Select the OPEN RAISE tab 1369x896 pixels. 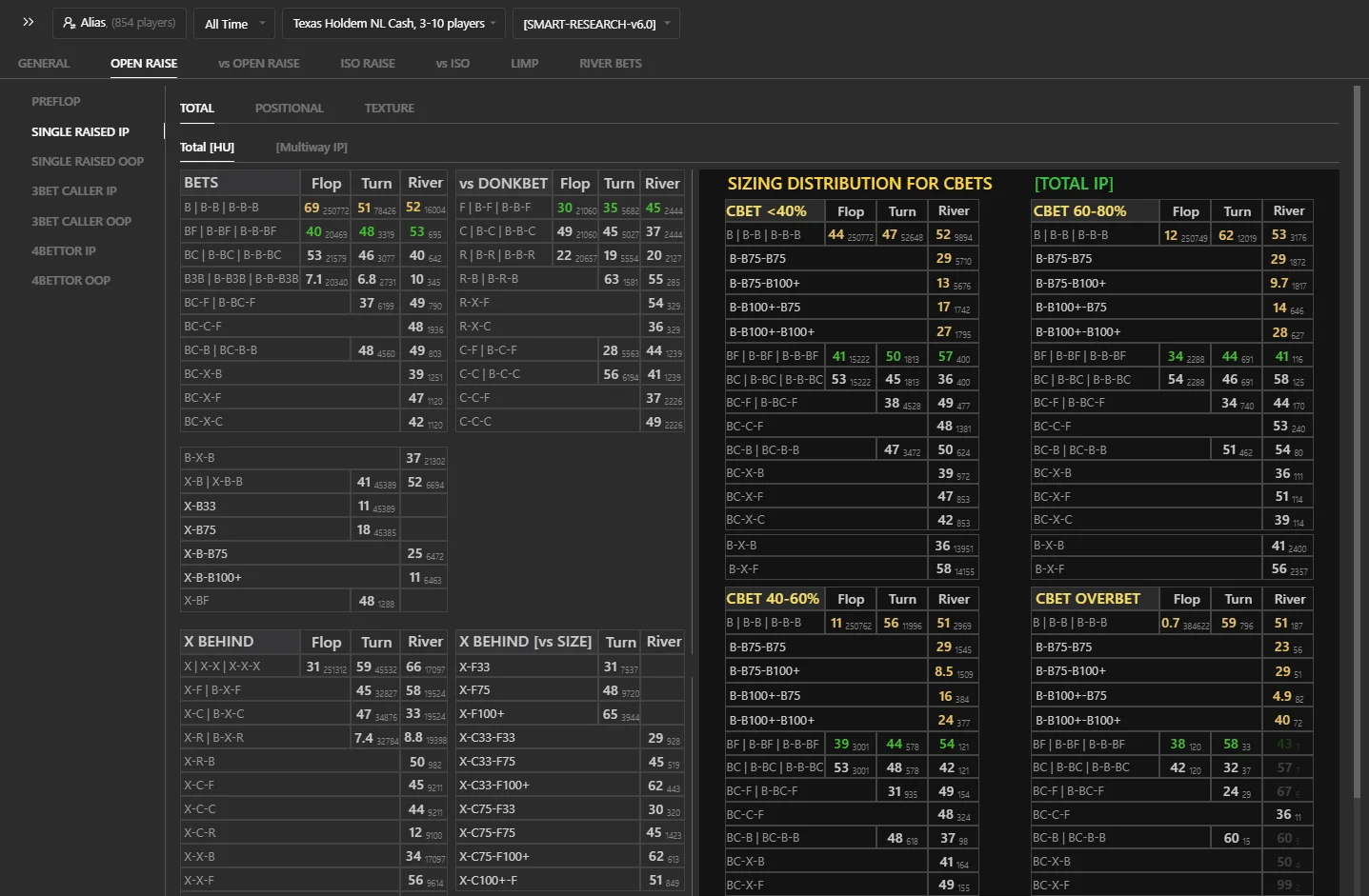click(144, 64)
